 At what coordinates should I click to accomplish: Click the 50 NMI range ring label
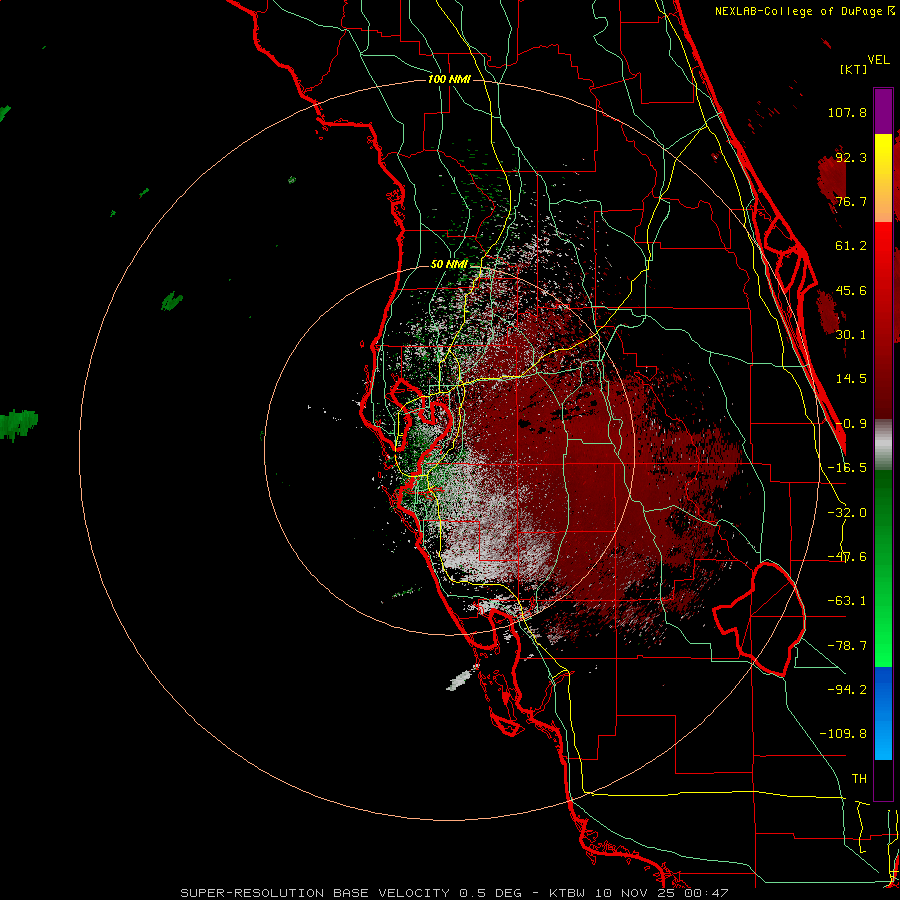449,265
